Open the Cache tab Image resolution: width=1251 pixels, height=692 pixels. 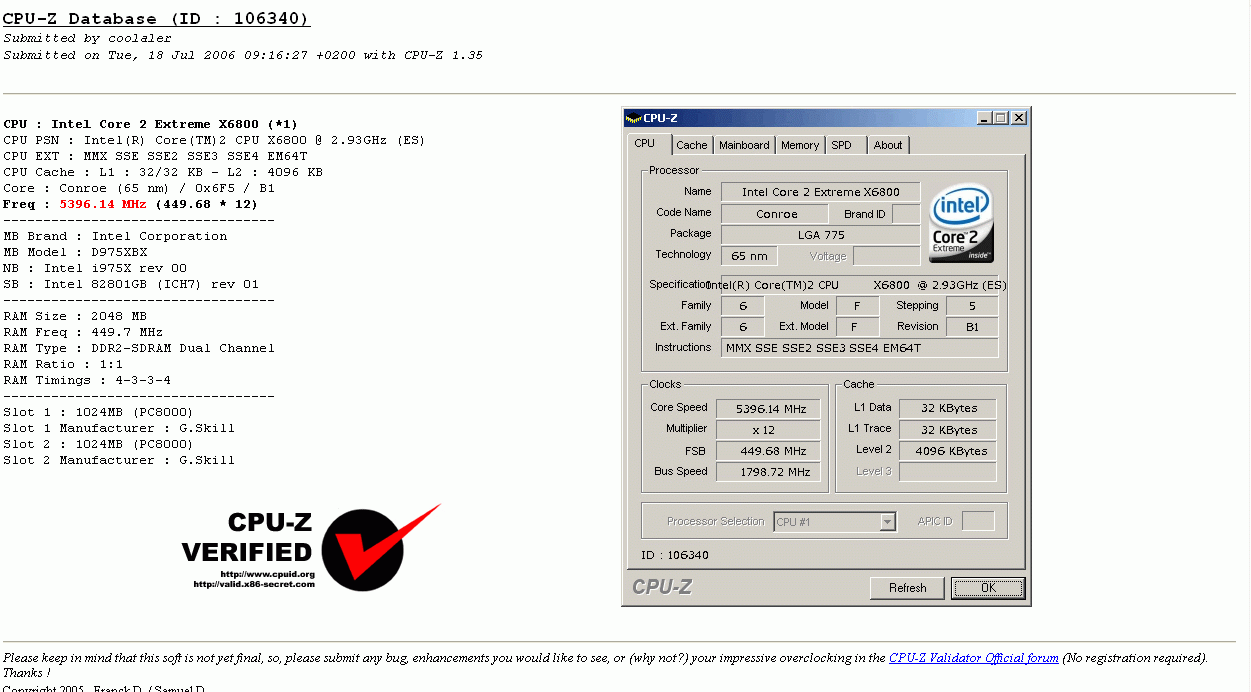(691, 145)
